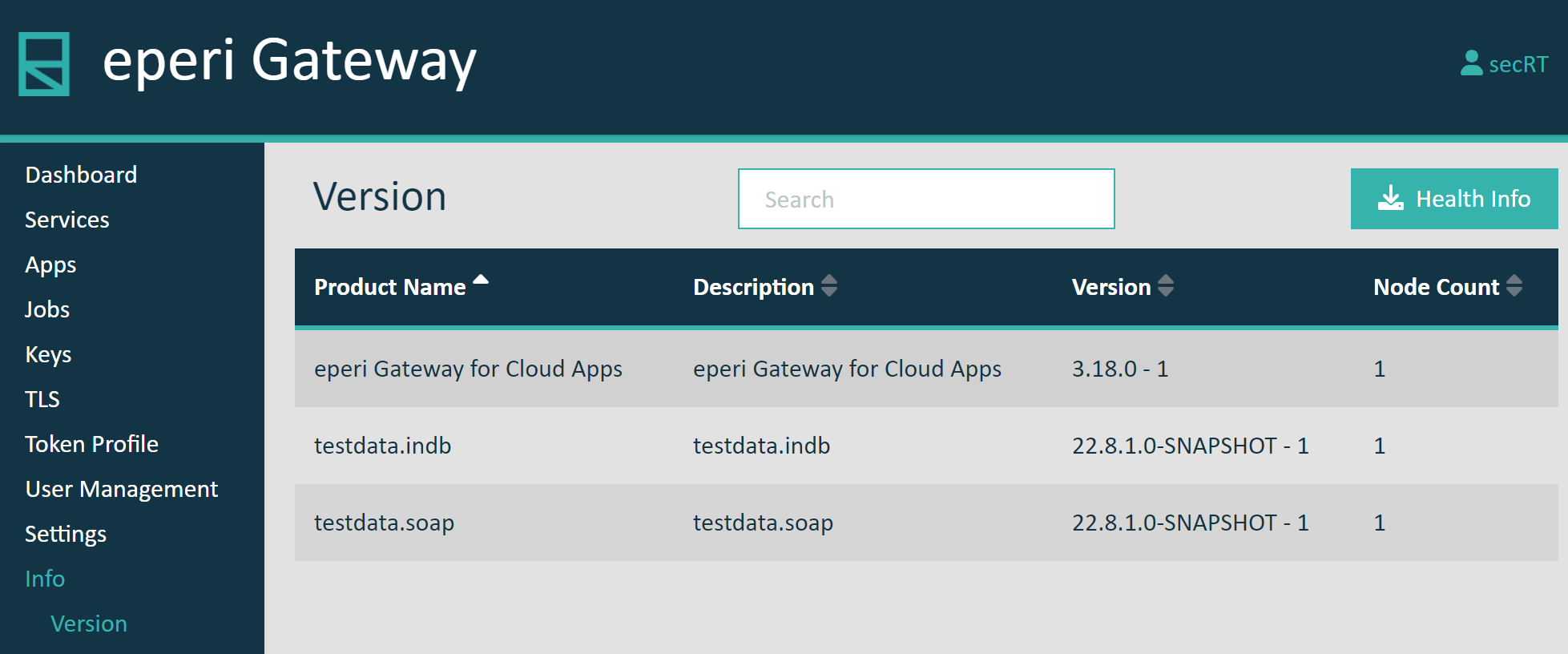Click the 'Version' page heading
The height and width of the screenshot is (654, 1568).
point(380,196)
